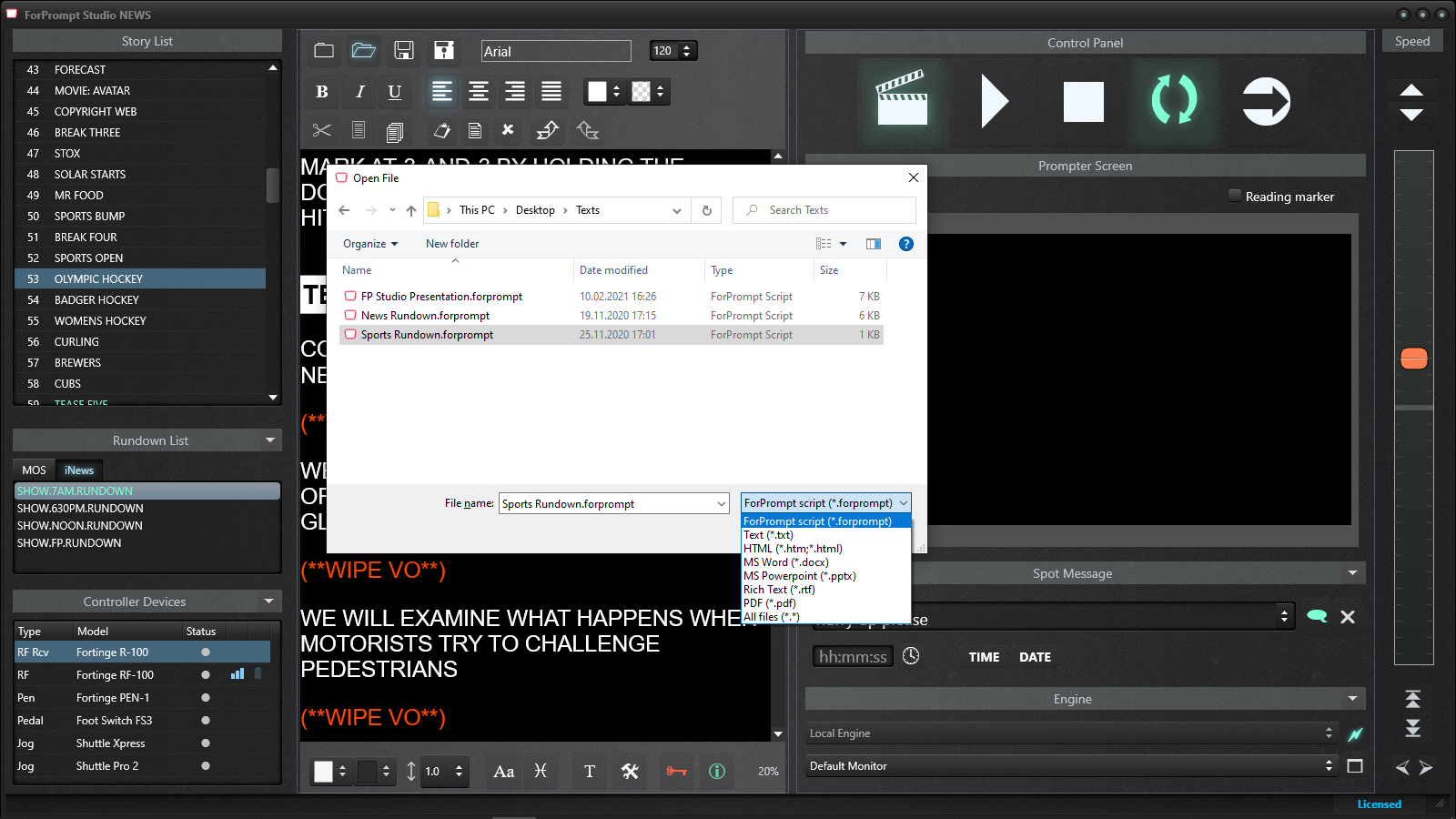Open the tools wrench icon
Image resolution: width=1456 pixels, height=819 pixels.
pos(630,772)
